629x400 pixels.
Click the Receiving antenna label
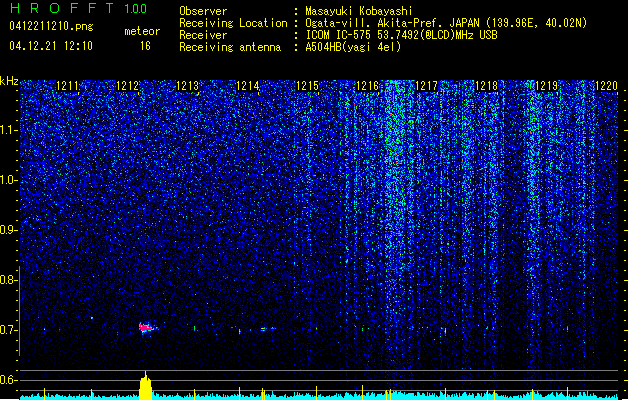[x=230, y=47]
